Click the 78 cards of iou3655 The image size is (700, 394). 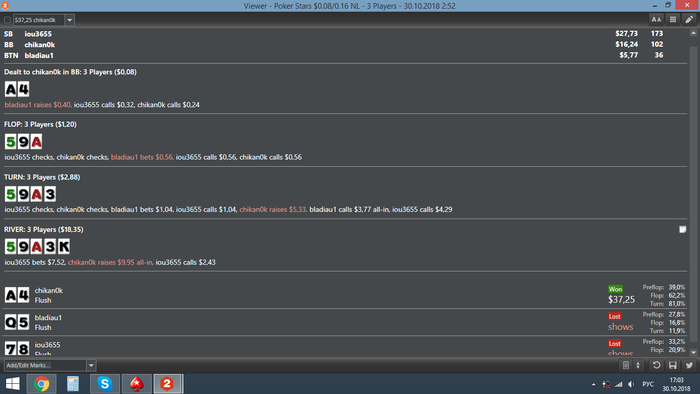(17, 348)
